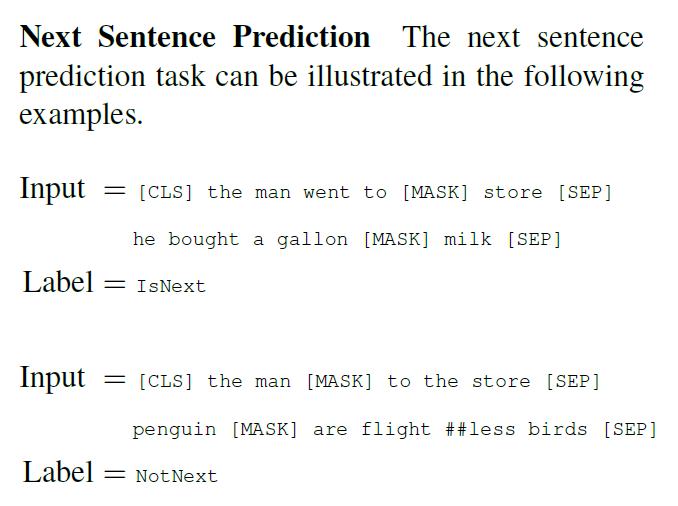This screenshot has width=678, height=506.
Task: Click the [MASK] token before milk
Action: pyautogui.click(x=397, y=239)
